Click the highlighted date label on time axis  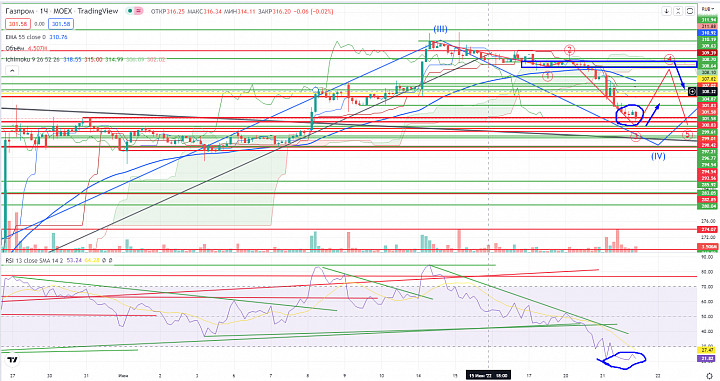tap(488, 375)
